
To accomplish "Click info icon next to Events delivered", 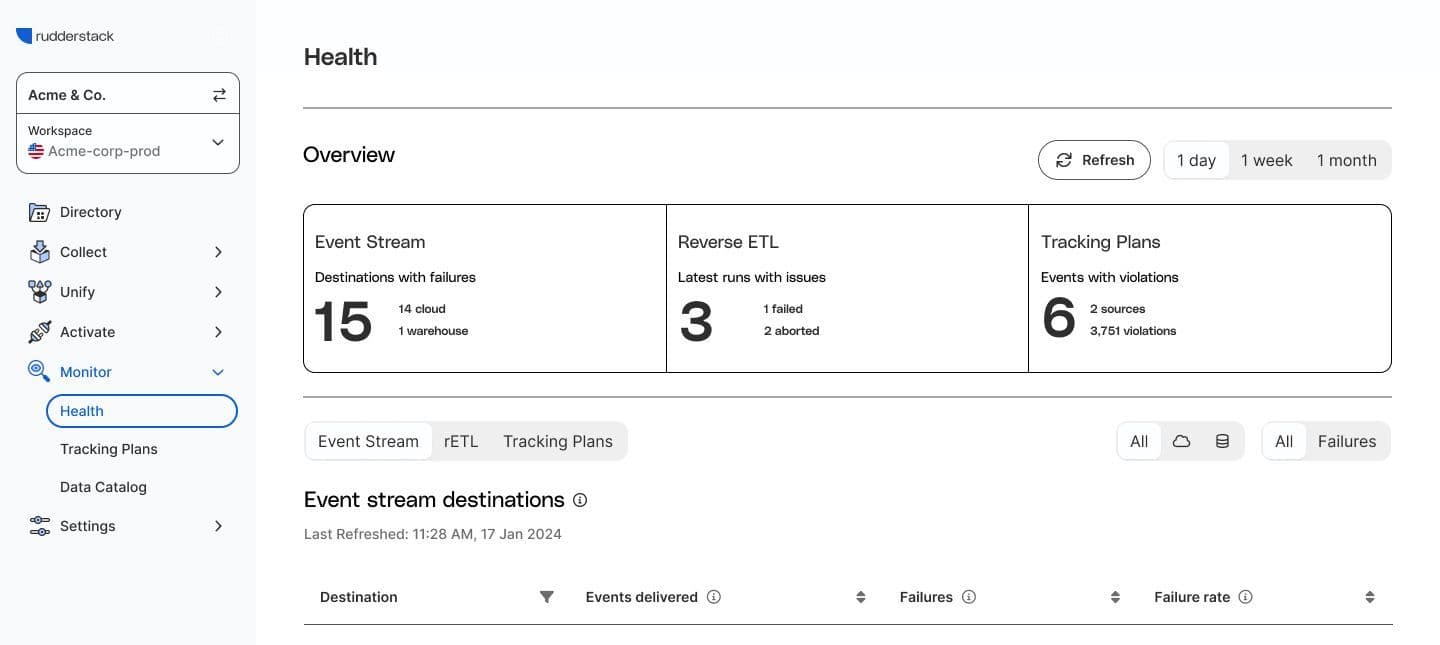I will click(x=714, y=597).
